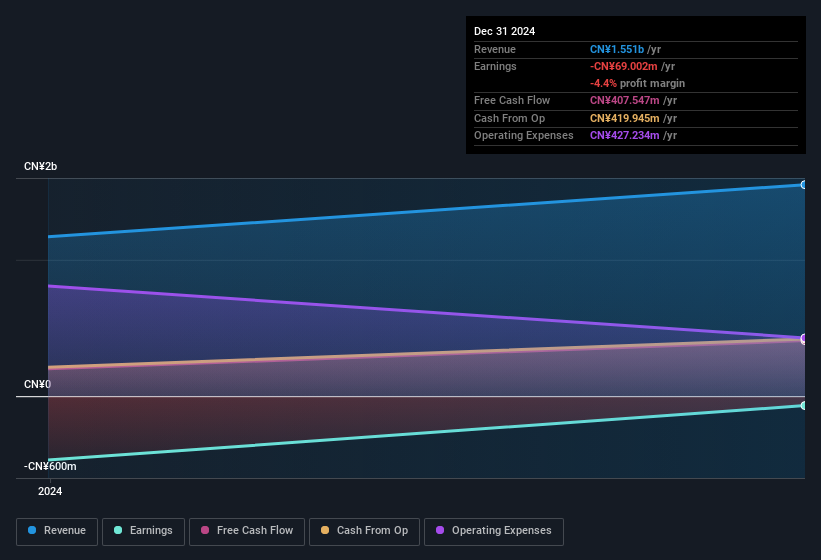Click the CN¥427.234m operating expenses value
Screen dimensions: 821x560
[625, 135]
